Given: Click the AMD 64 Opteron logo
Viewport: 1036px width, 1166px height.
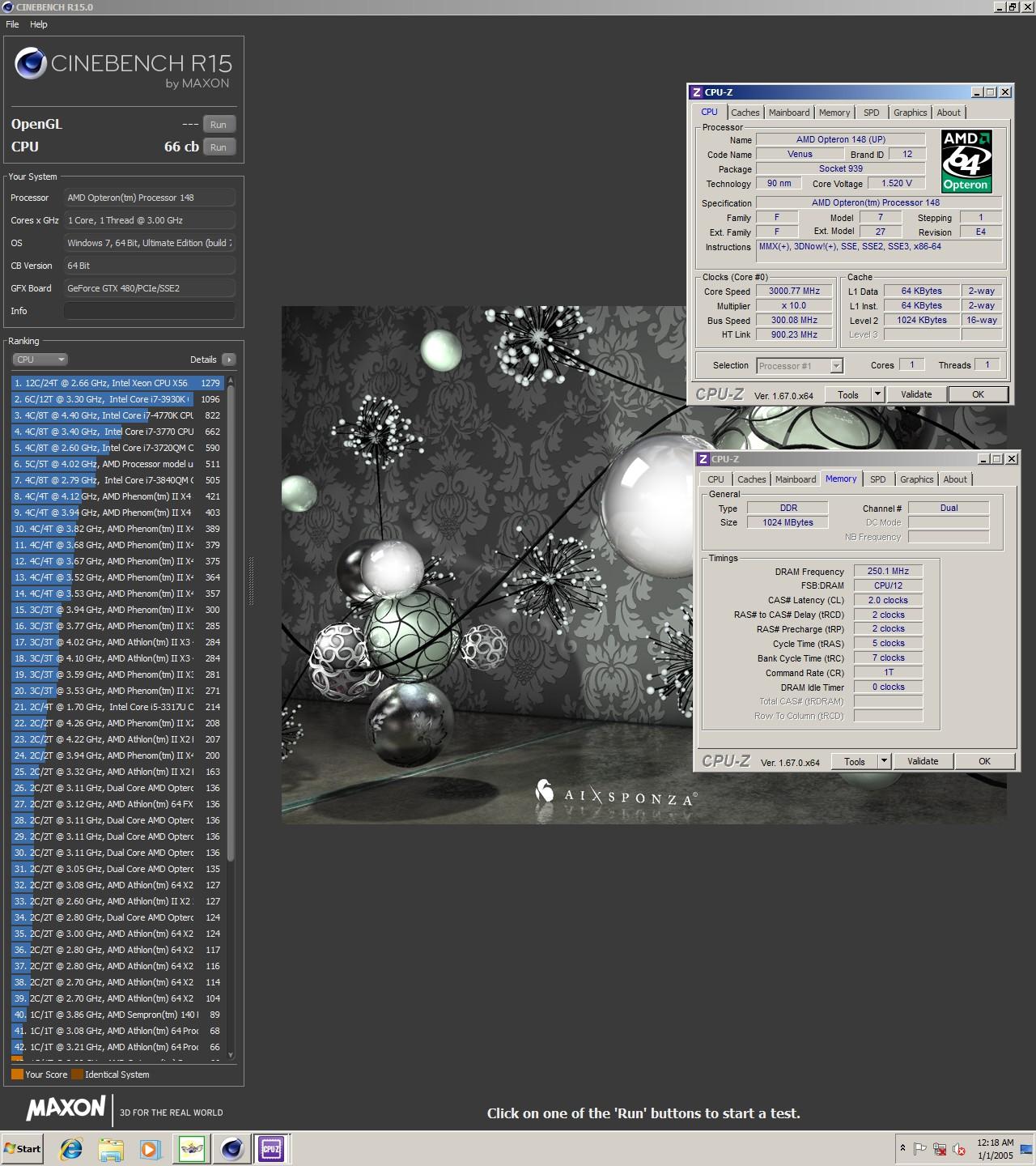Looking at the screenshot, I should coord(966,161).
